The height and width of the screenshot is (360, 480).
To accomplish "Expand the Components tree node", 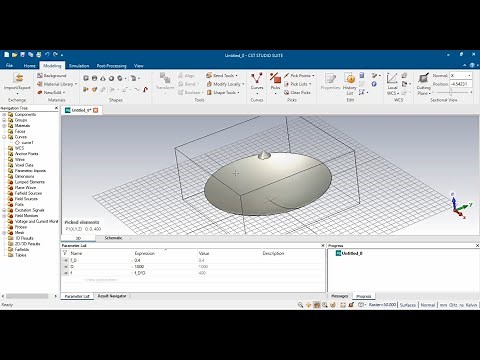I will 4,114.
